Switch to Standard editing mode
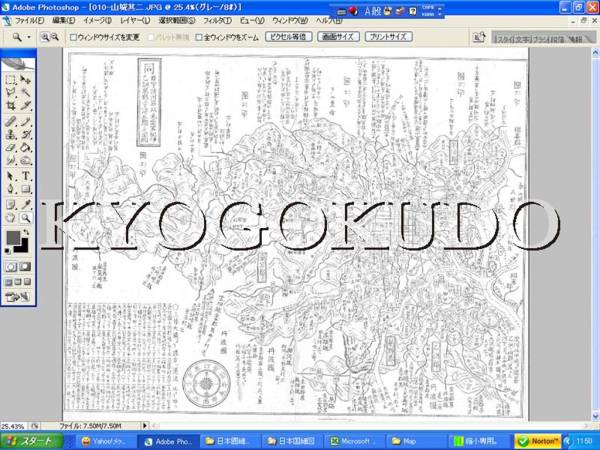The height and width of the screenshot is (450, 600). coord(11,267)
